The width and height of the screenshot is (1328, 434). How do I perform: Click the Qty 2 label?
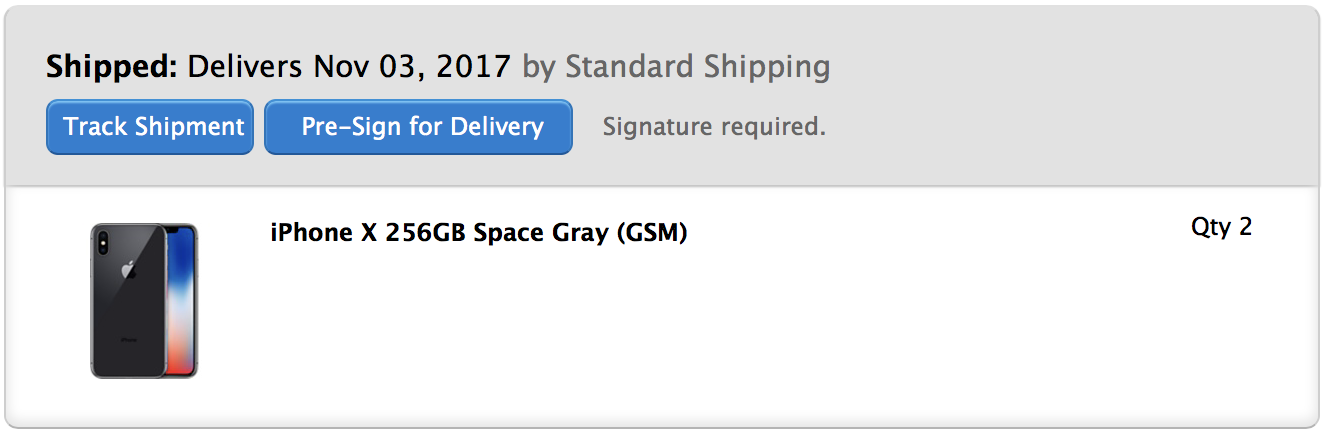click(x=1221, y=228)
